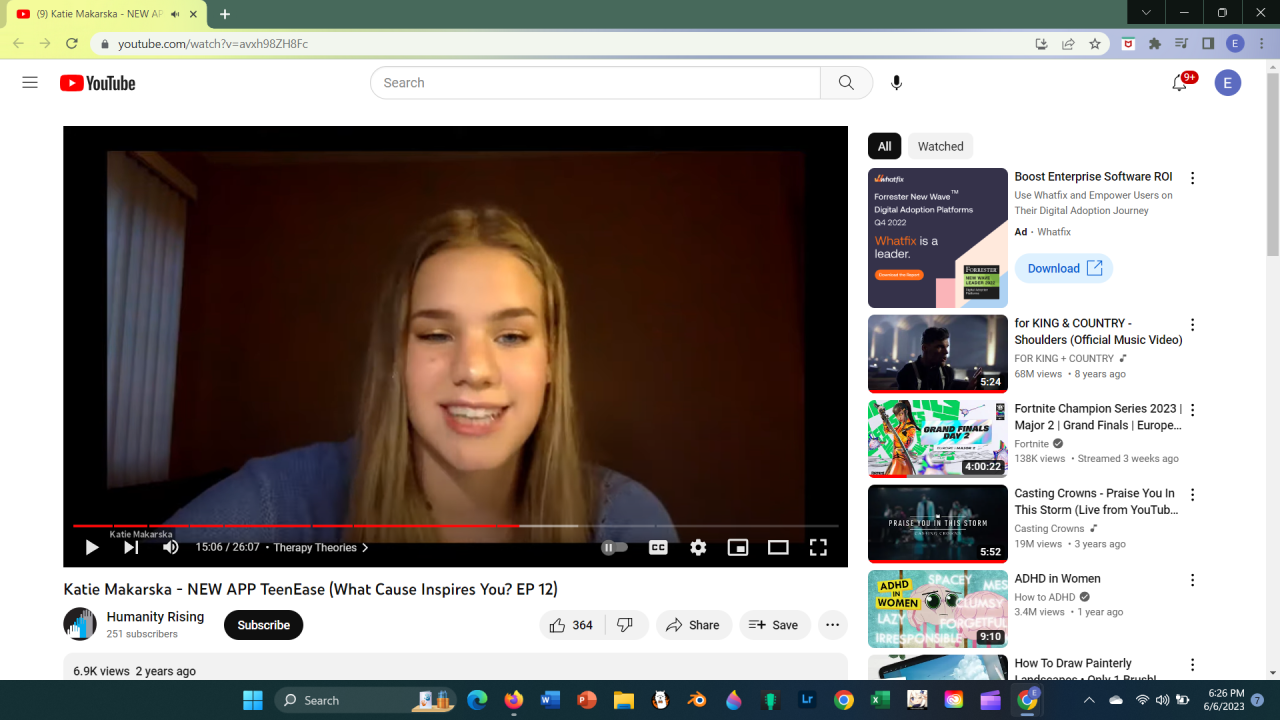
Task: Click in the YouTube search field
Action: [x=595, y=83]
